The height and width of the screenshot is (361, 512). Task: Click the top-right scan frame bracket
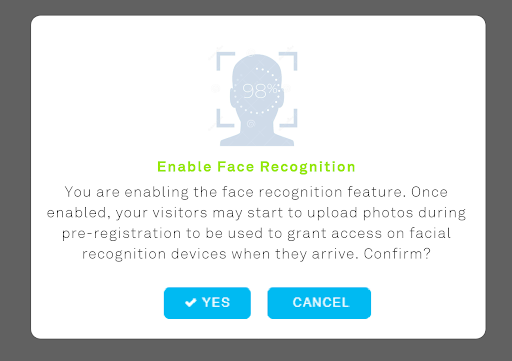pyautogui.click(x=288, y=61)
